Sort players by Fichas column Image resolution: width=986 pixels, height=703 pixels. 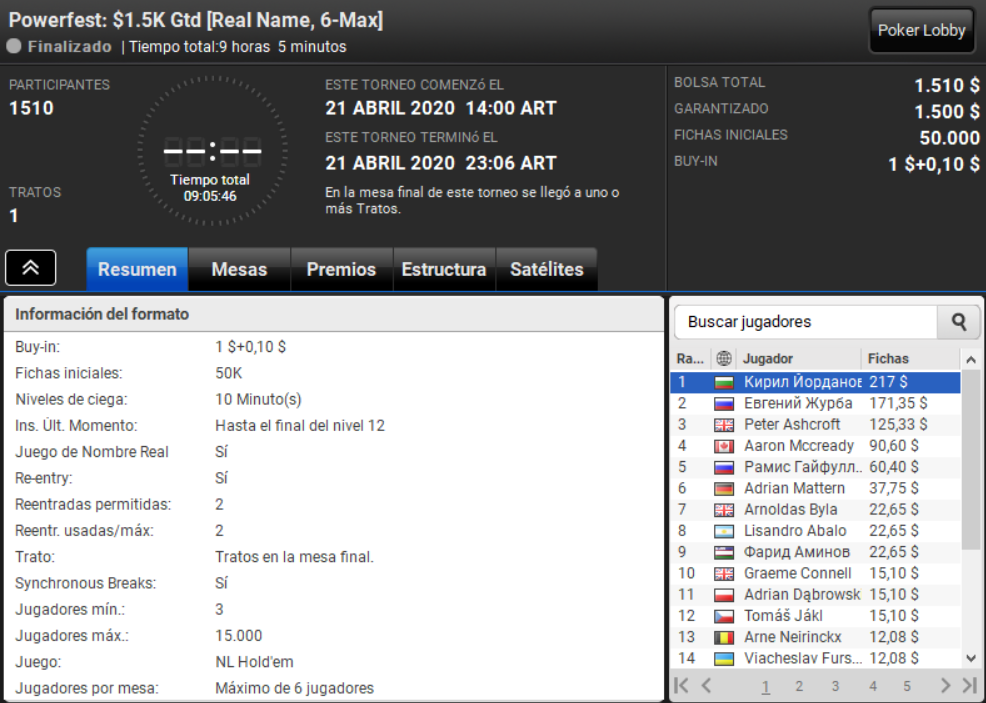click(x=910, y=358)
